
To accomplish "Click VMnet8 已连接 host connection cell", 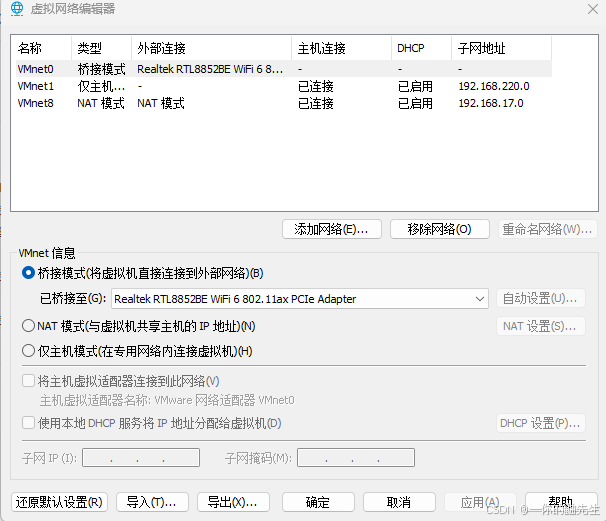I will [x=315, y=103].
